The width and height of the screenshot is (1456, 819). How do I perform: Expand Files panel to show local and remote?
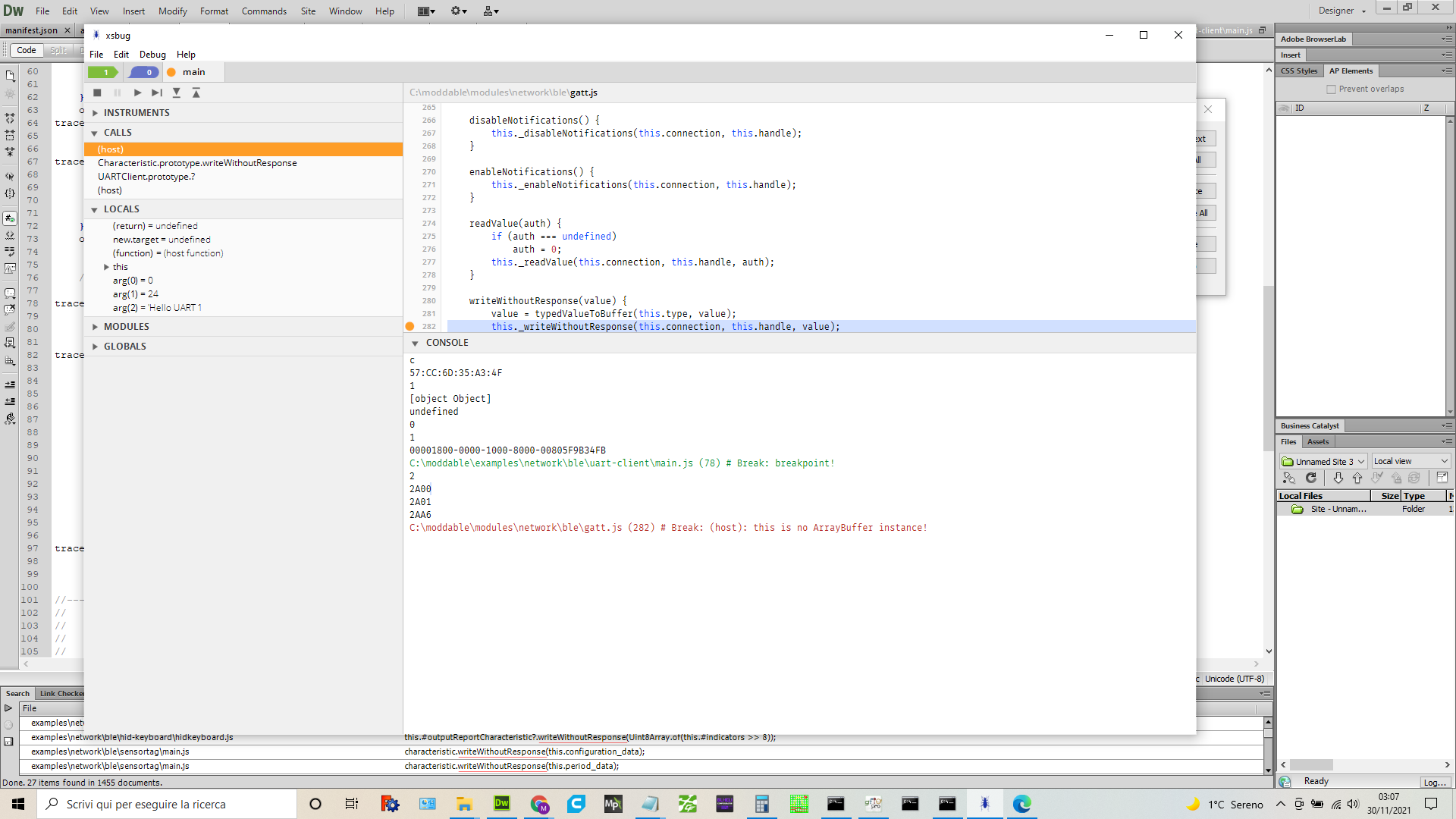coord(1442,478)
